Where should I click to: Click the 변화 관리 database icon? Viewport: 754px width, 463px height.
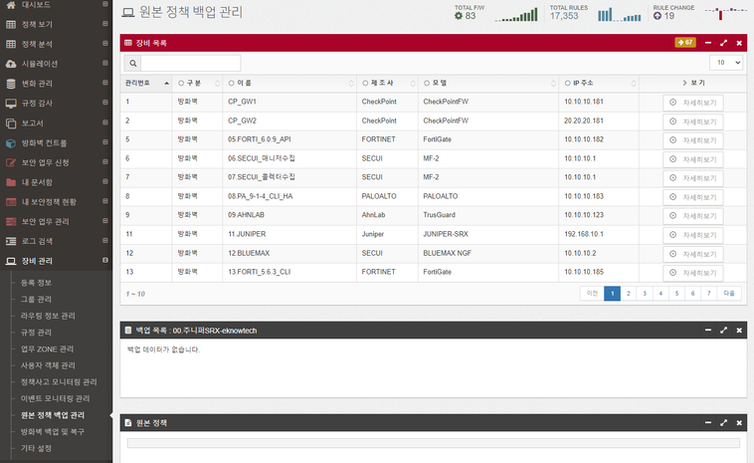(x=11, y=84)
